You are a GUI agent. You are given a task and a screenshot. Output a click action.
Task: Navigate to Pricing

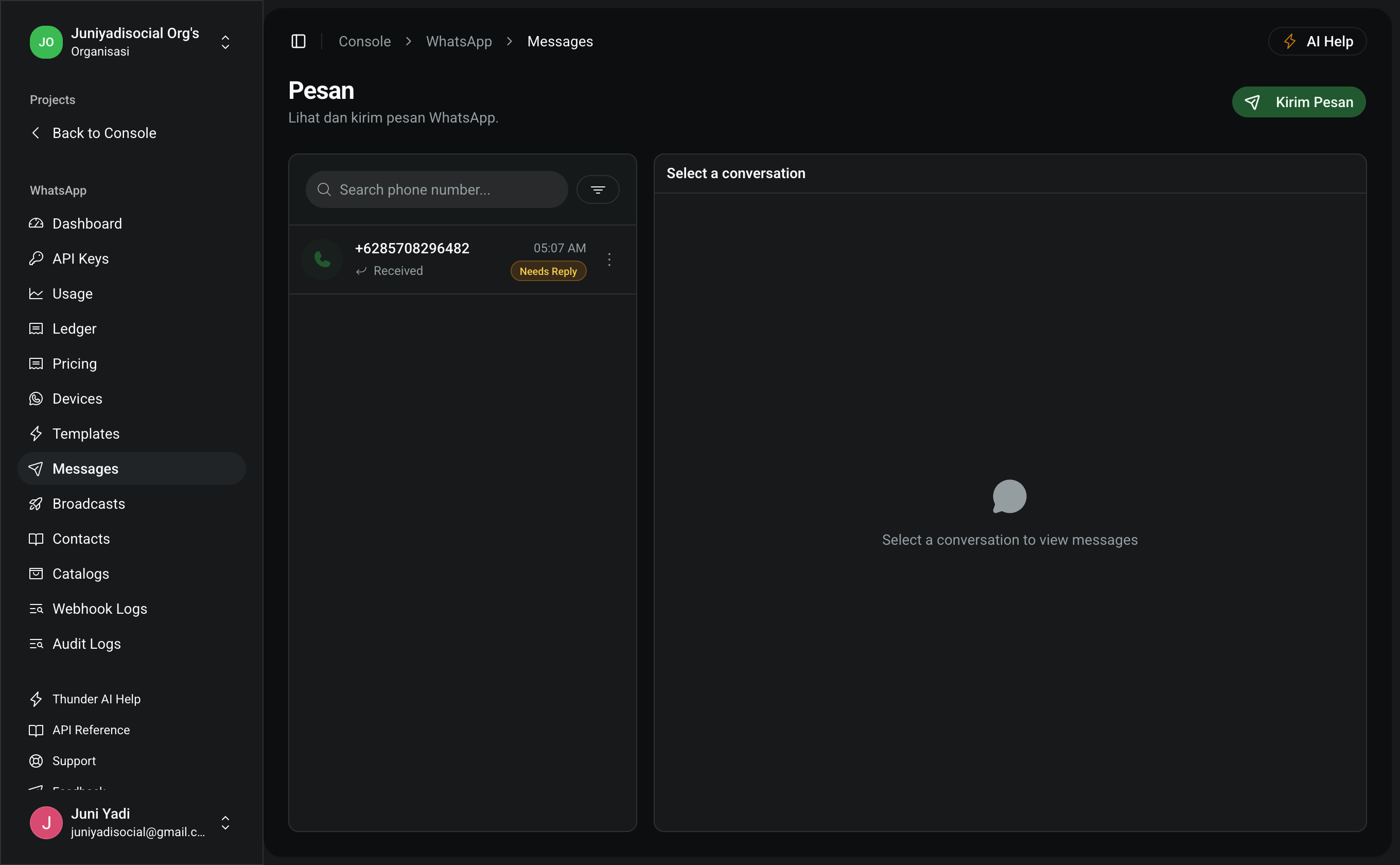click(132, 364)
